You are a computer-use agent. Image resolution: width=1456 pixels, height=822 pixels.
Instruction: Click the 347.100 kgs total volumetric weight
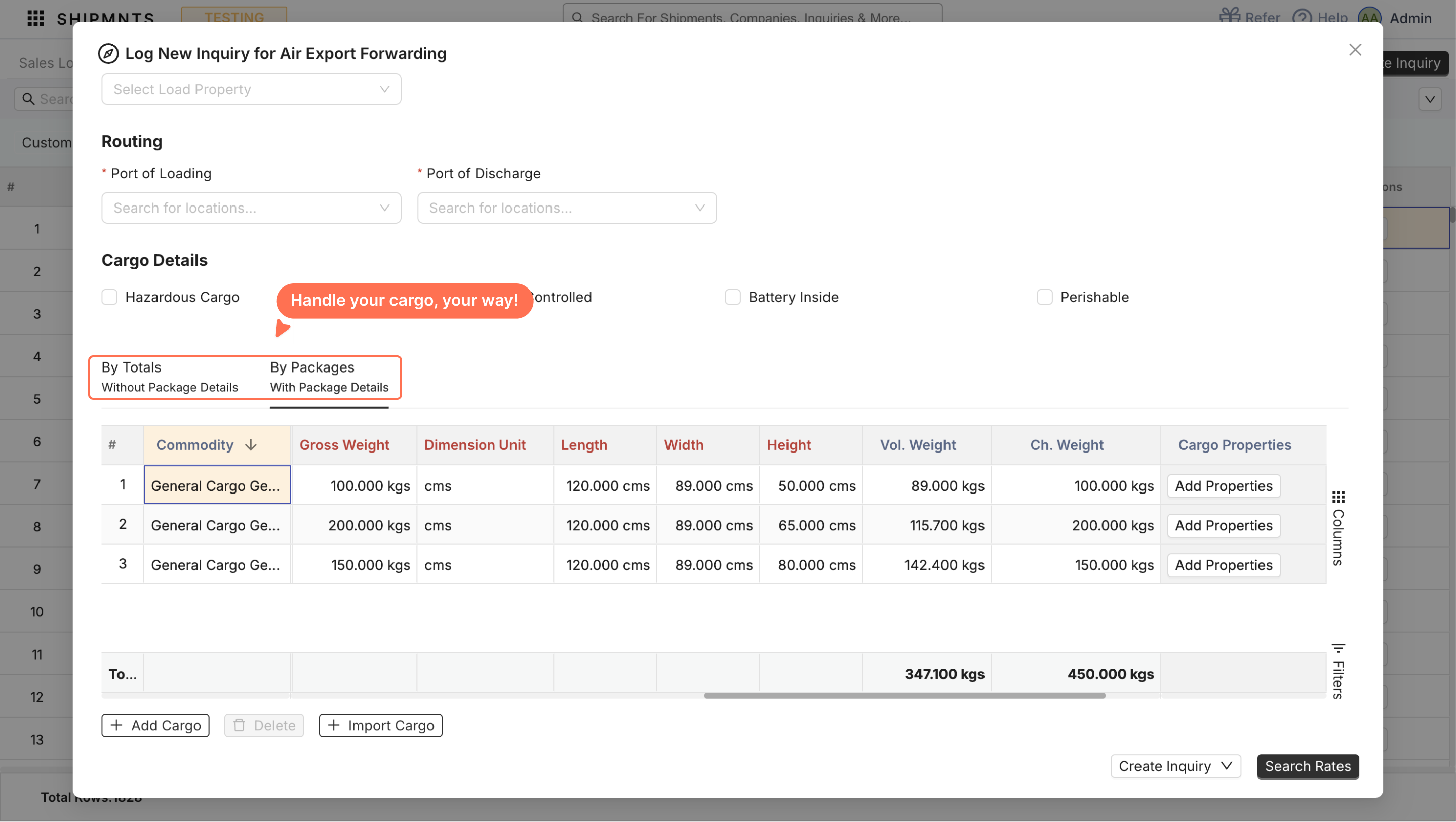coord(926,673)
